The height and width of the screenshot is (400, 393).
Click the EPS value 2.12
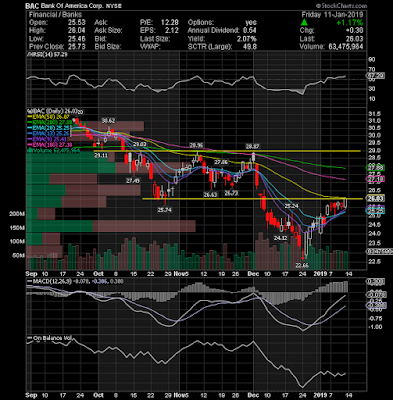point(171,31)
